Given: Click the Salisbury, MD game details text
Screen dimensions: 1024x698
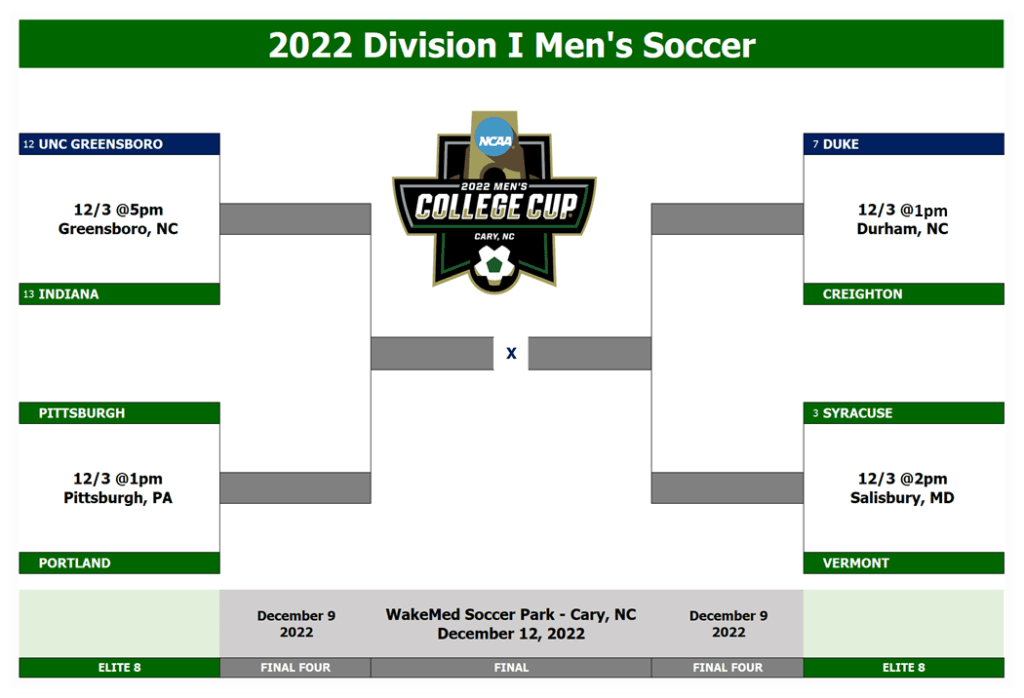Looking at the screenshot, I should pyautogui.click(x=903, y=488).
